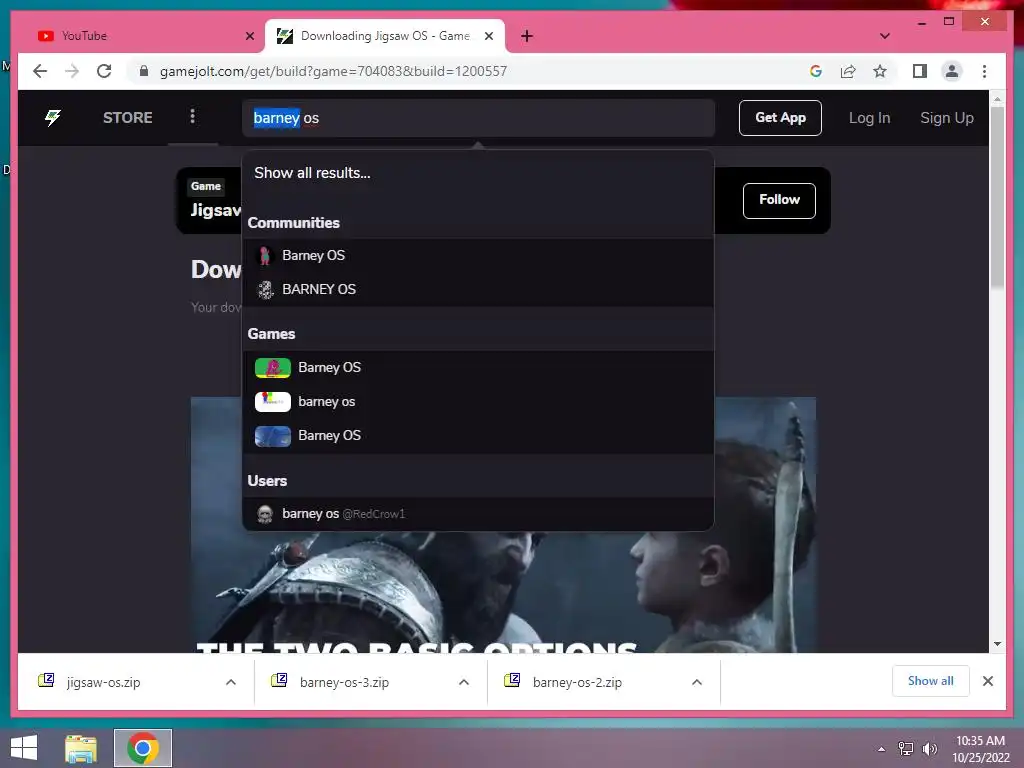Image resolution: width=1024 pixels, height=768 pixels.
Task: Click the blue Barney OS game thumbnail
Action: tap(272, 436)
